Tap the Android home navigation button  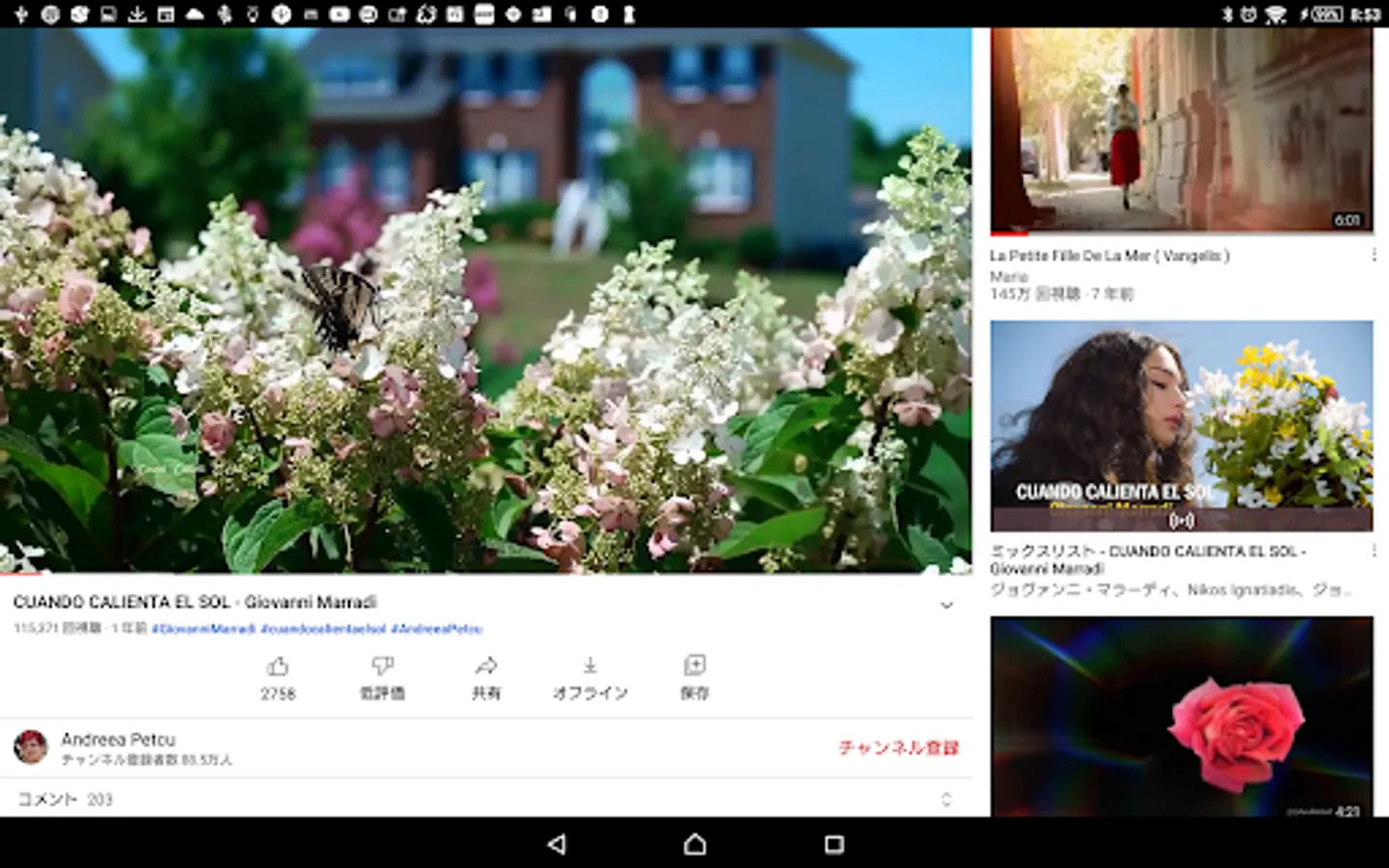pyautogui.click(x=694, y=844)
